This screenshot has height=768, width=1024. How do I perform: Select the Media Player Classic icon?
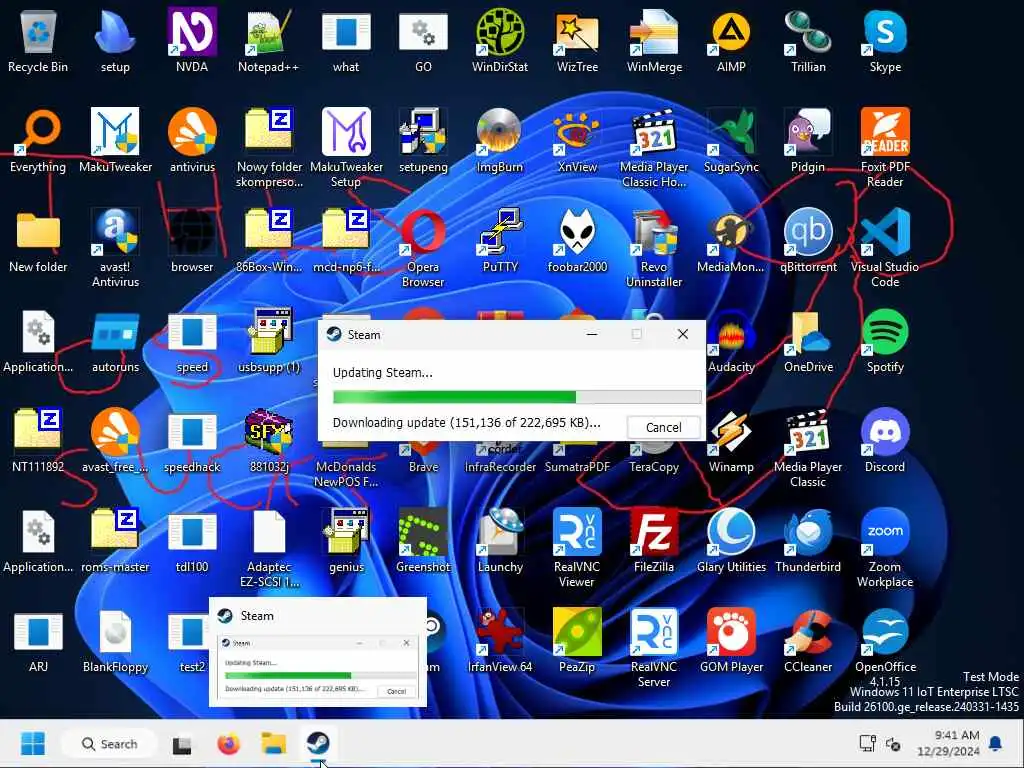(x=808, y=449)
